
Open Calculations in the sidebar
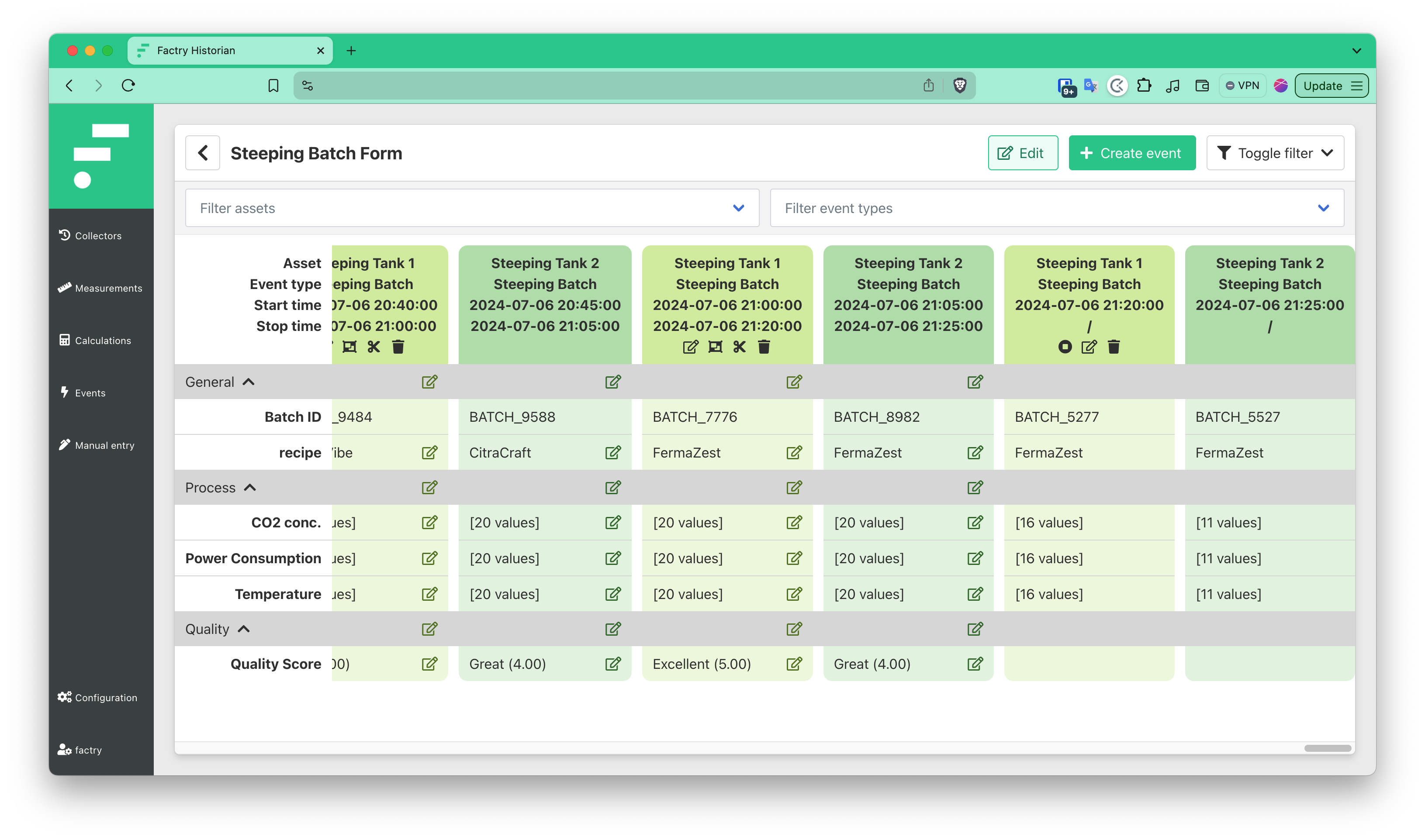(x=95, y=340)
